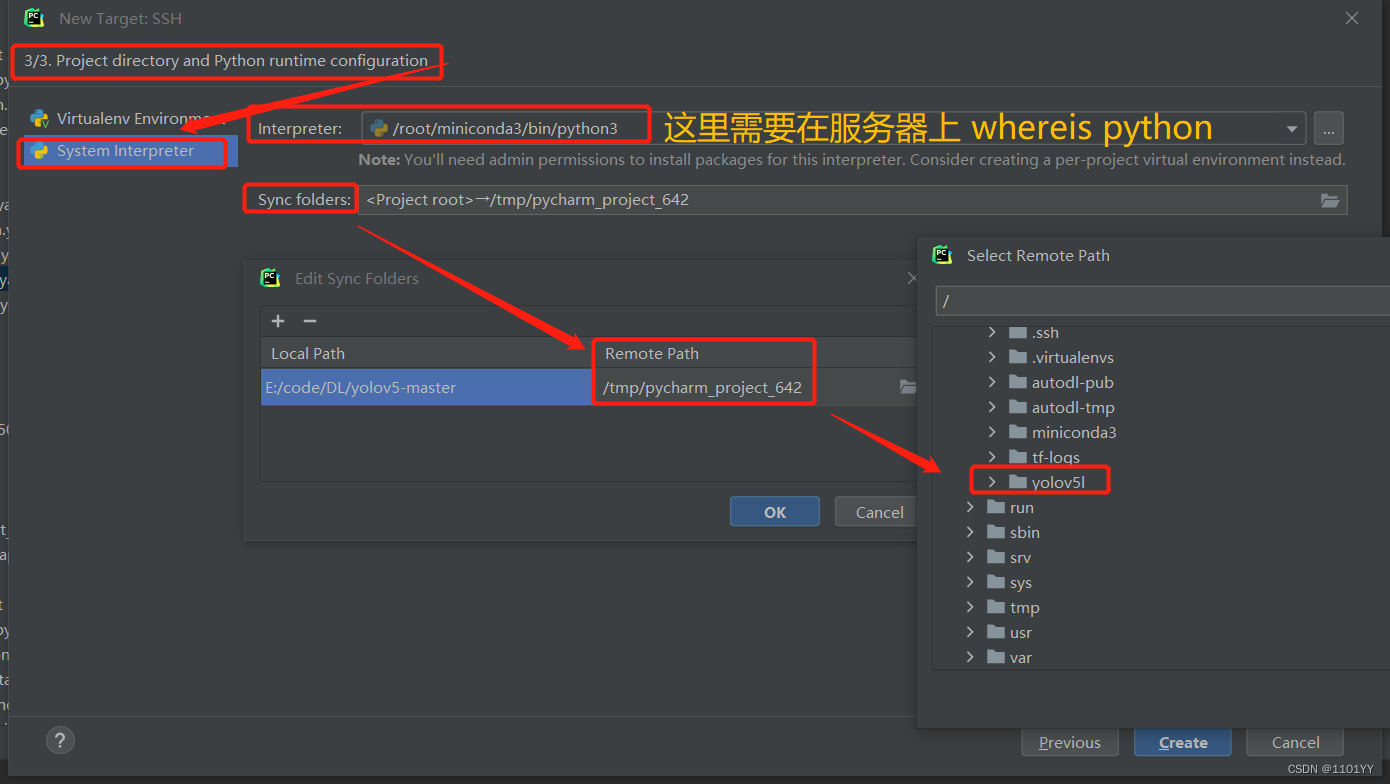The height and width of the screenshot is (784, 1390).
Task: Add a sync folder mapping with plus icon
Action: pyautogui.click(x=278, y=321)
